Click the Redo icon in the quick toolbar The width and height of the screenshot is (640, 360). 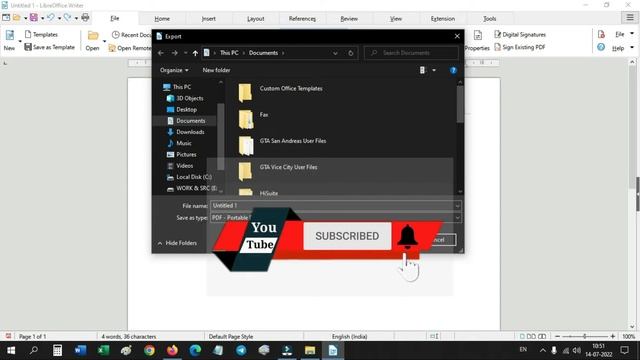tap(67, 17)
